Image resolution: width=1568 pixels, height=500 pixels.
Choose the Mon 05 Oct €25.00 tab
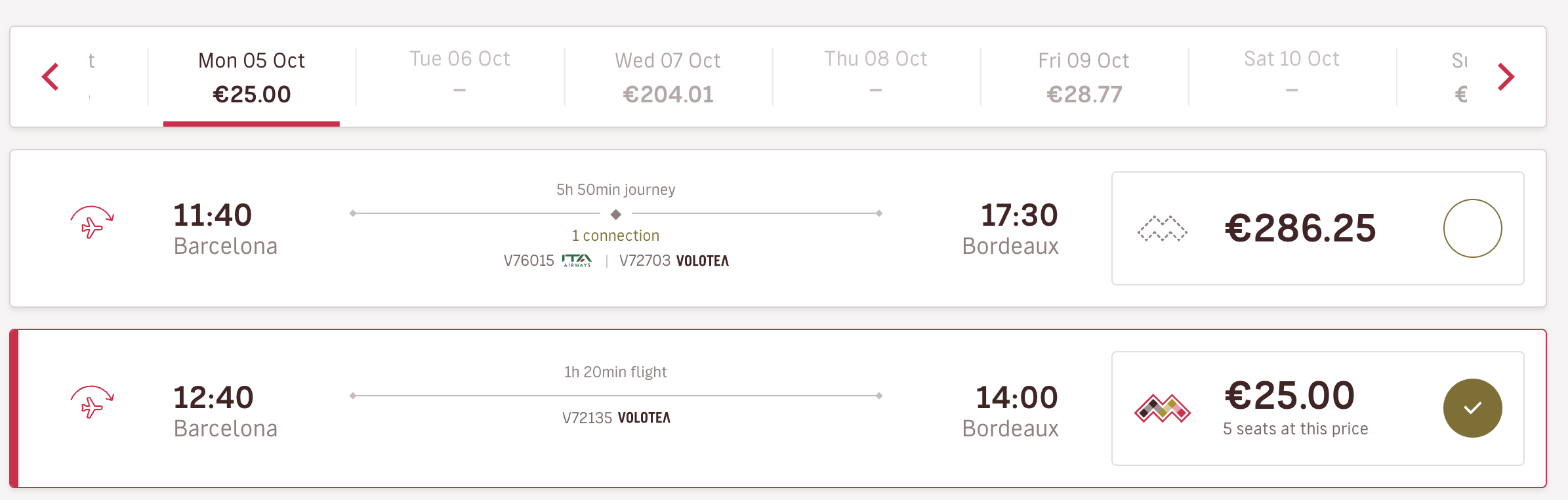[x=252, y=77]
